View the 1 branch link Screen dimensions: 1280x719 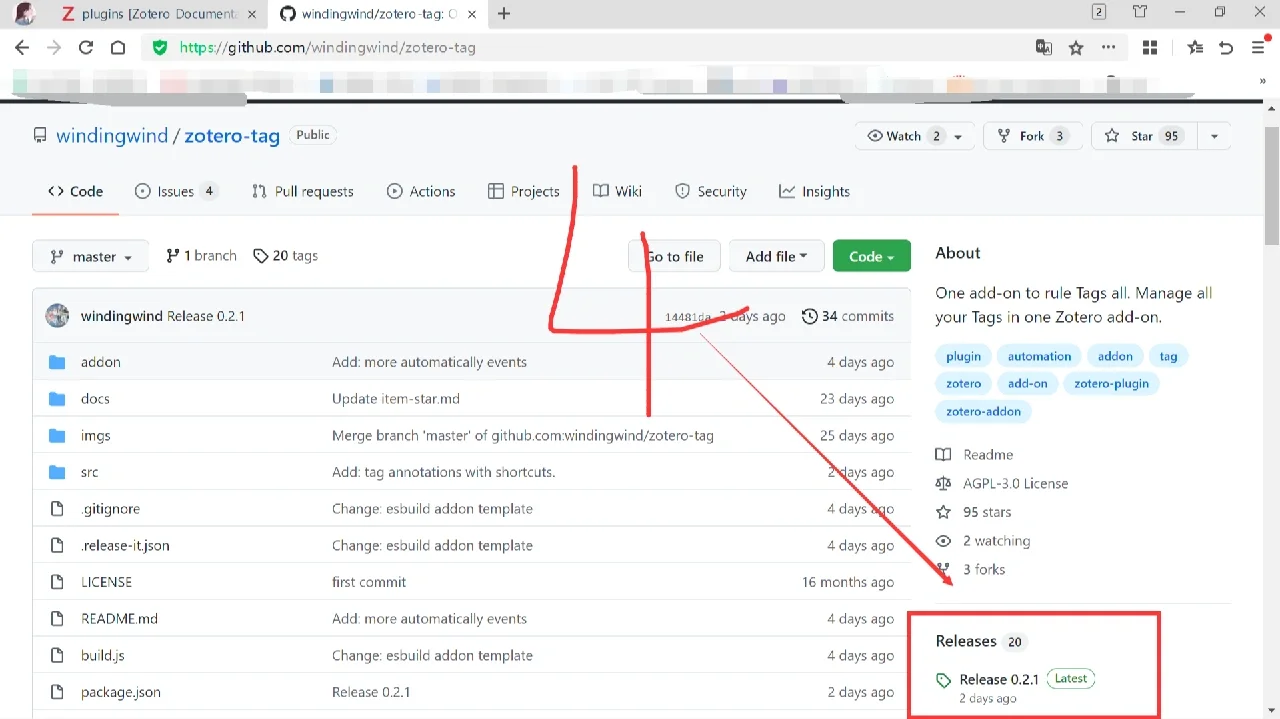point(201,256)
